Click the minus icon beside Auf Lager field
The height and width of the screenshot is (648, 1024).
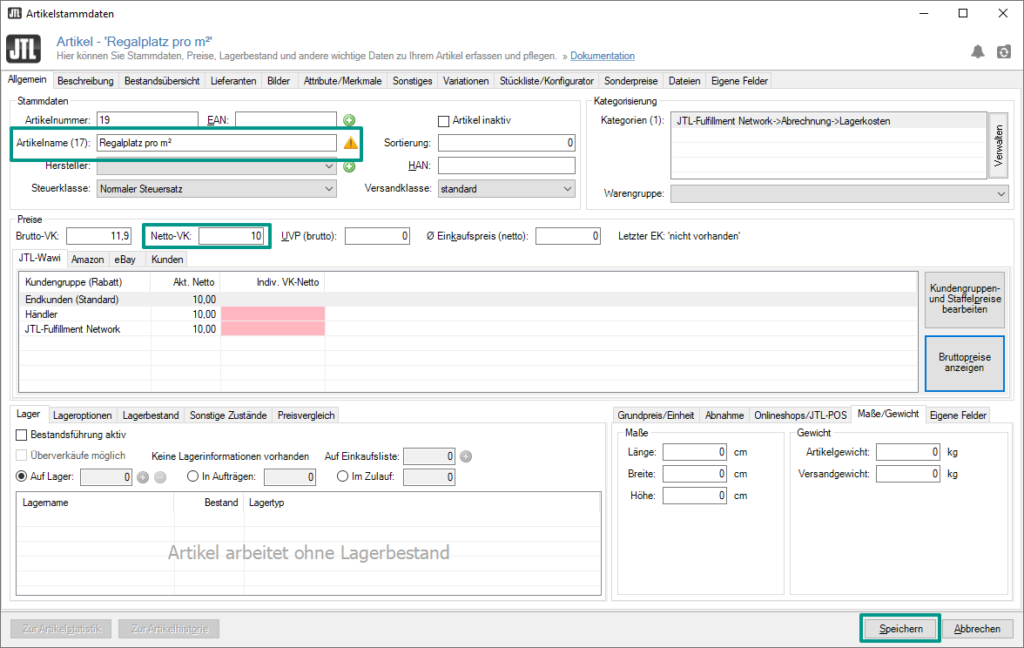coord(159,477)
